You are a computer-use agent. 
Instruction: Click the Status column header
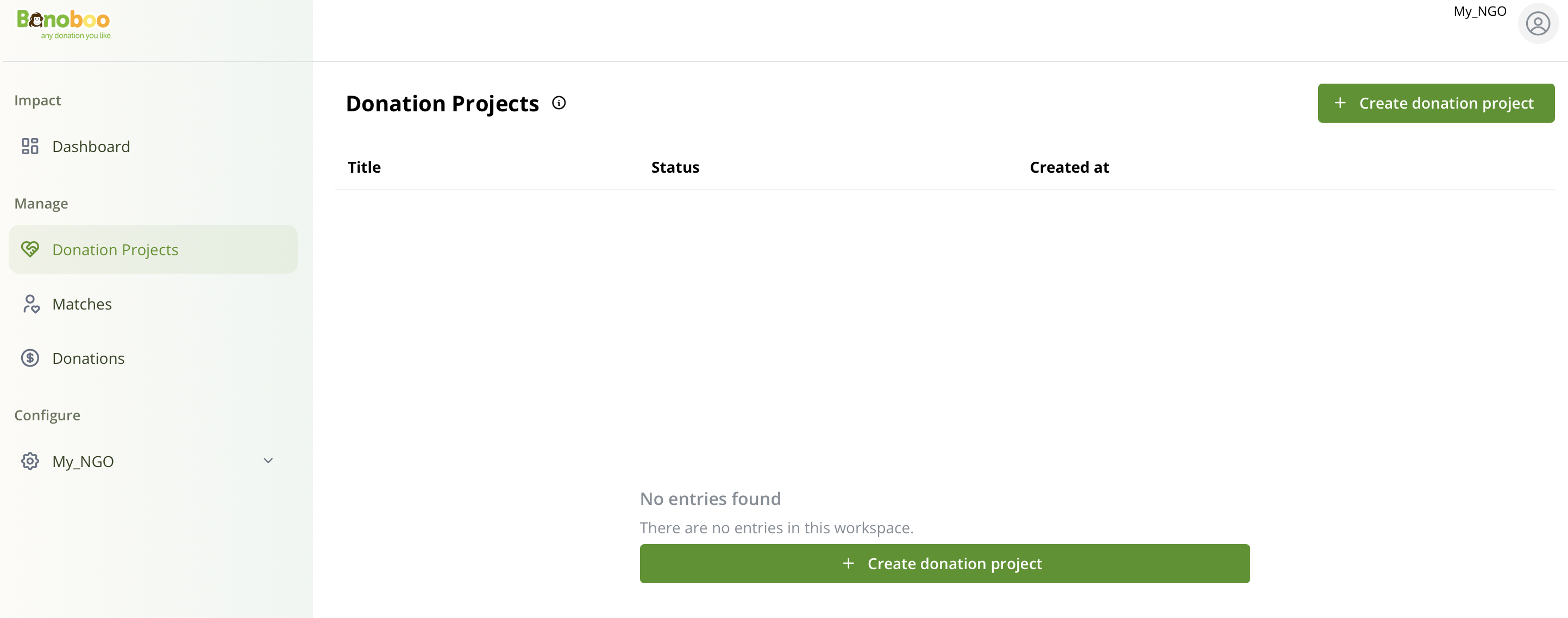pyautogui.click(x=675, y=167)
